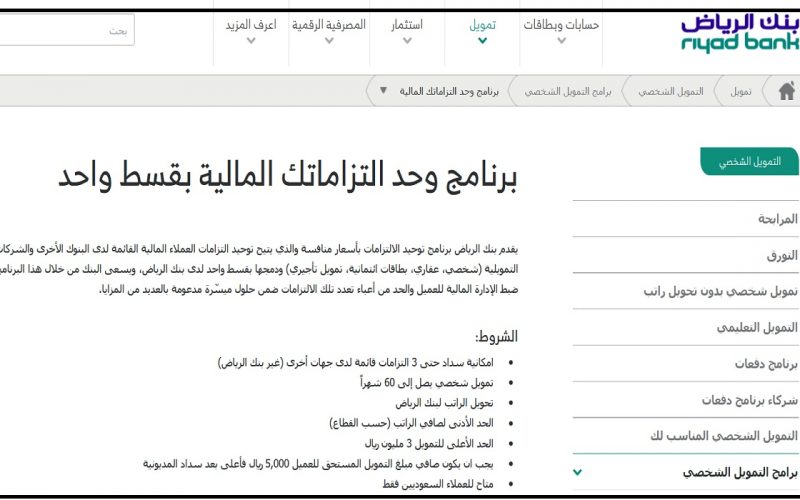Click condition الحد الأعلى للتمويل 3 مليون ريال
This screenshot has height=500, width=800.
pyautogui.click(x=429, y=443)
